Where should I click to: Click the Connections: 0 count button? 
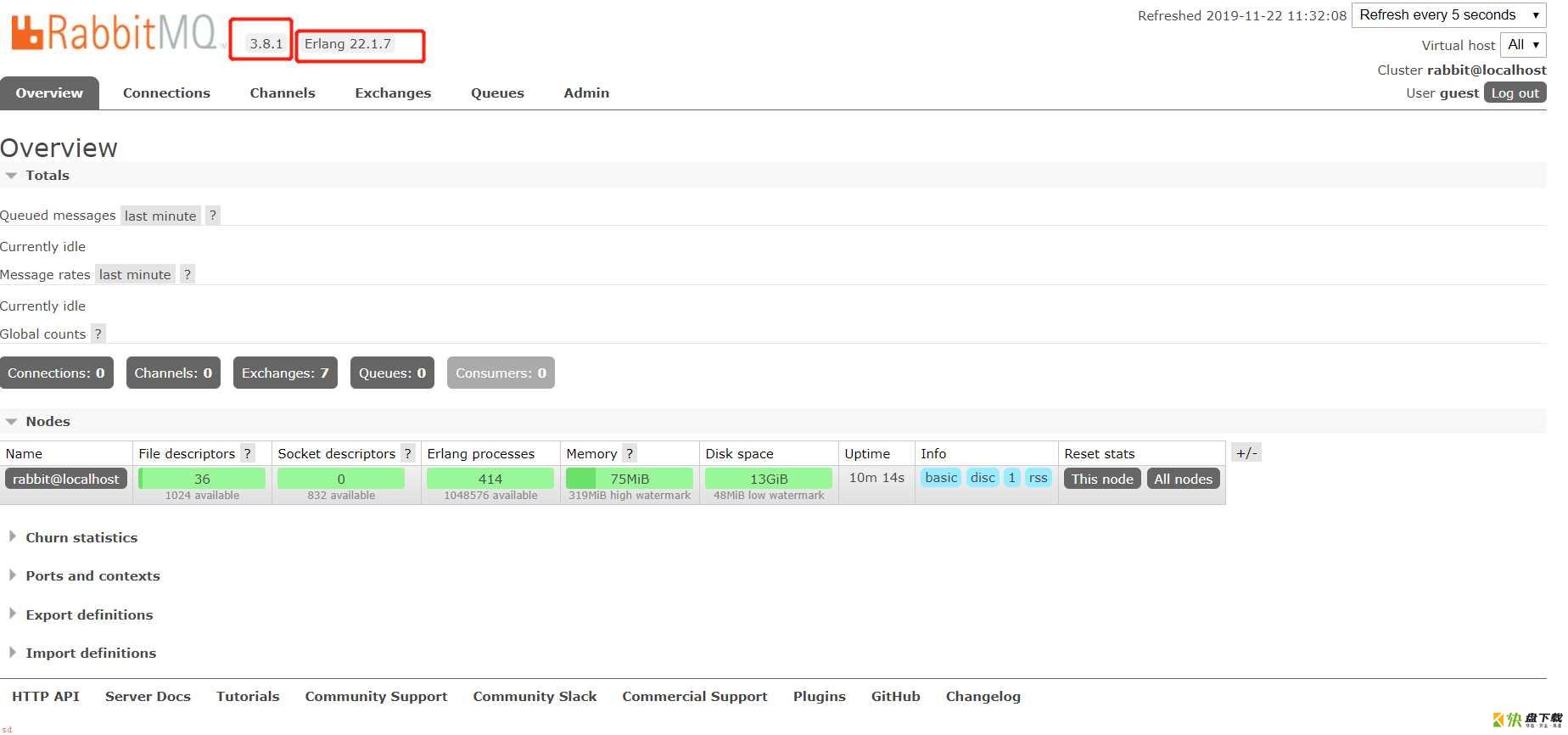tap(57, 373)
